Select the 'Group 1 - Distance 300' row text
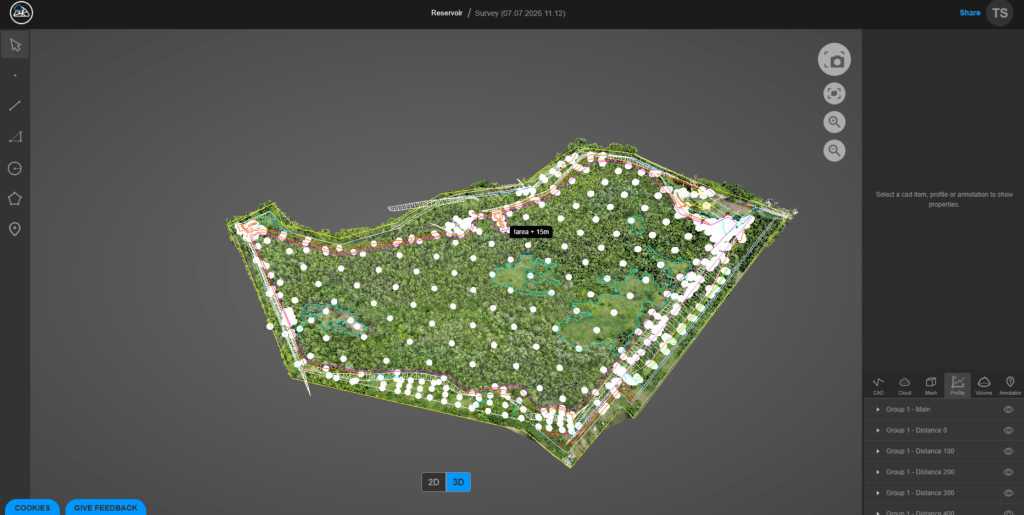The height and width of the screenshot is (515, 1024). point(920,493)
